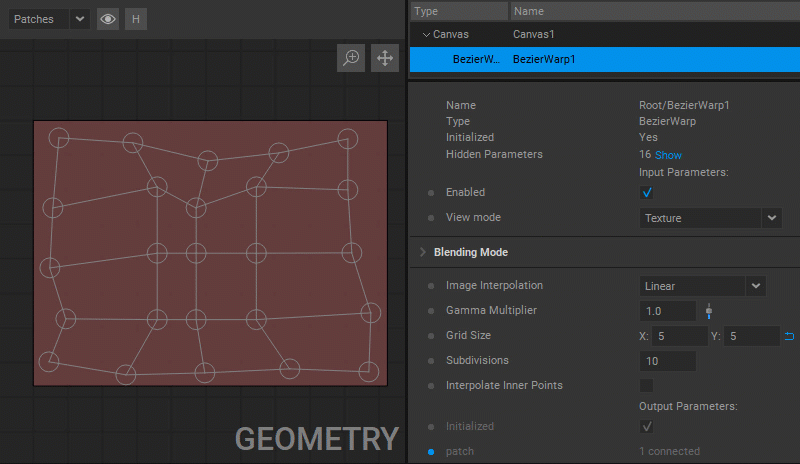This screenshot has width=800, height=464.
Task: Open the View mode Texture dropdown
Action: point(710,218)
